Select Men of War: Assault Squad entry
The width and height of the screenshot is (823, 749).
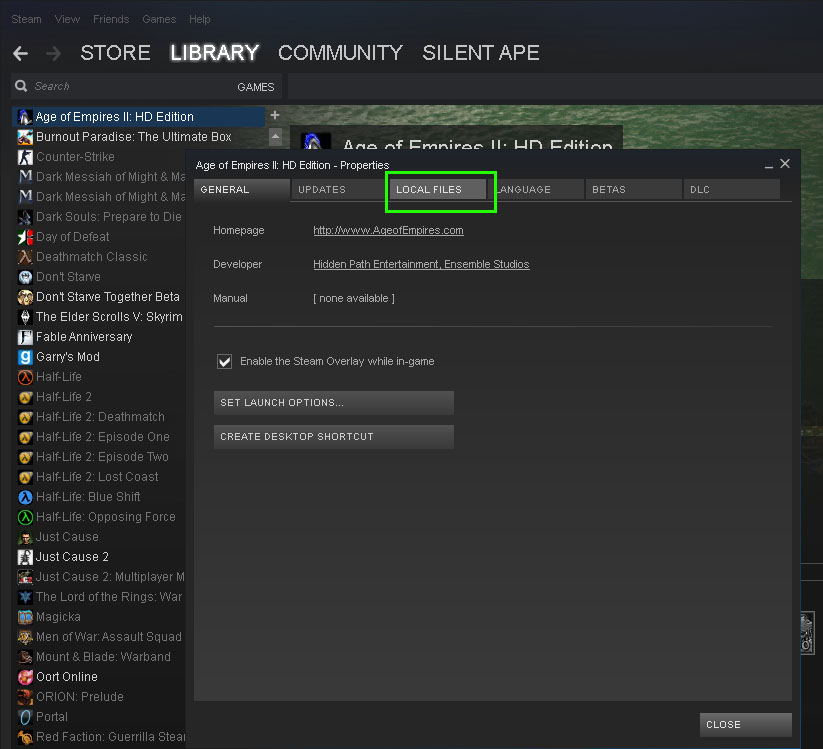pos(100,637)
